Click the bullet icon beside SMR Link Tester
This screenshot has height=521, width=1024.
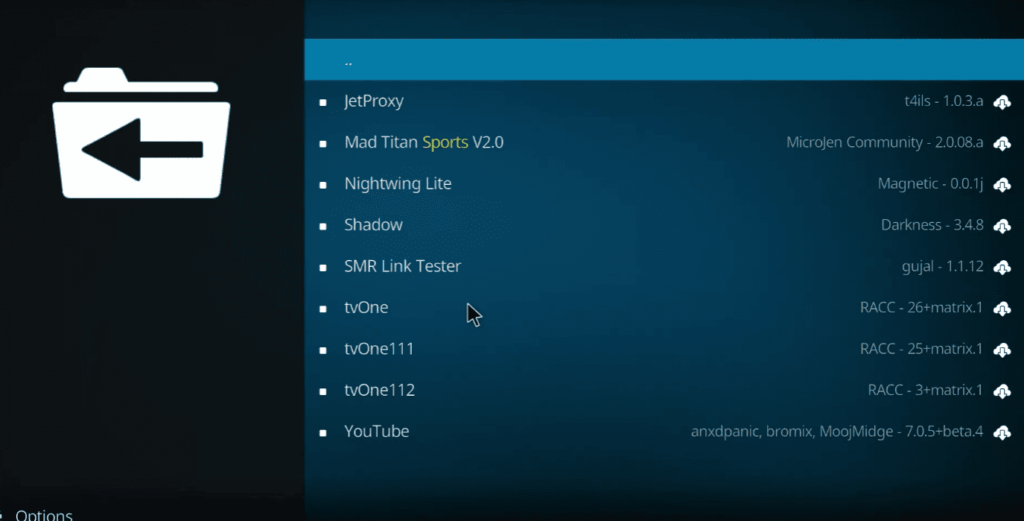tap(323, 268)
